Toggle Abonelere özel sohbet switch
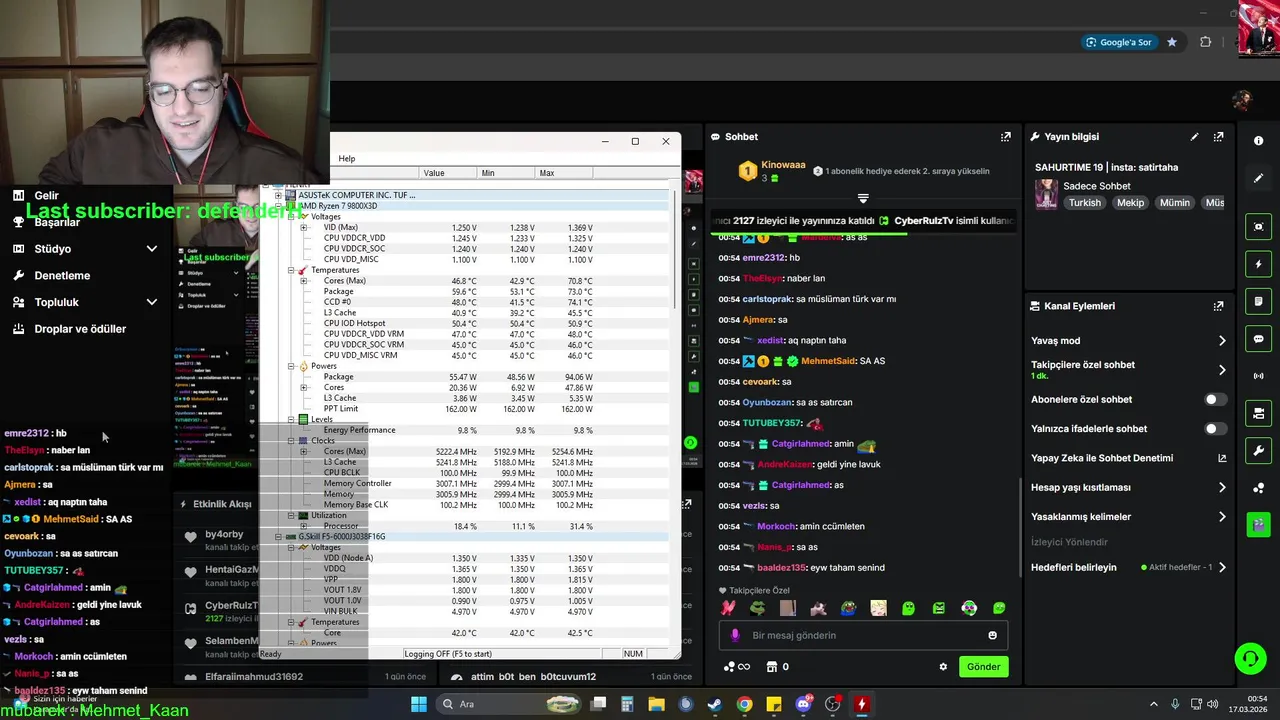The image size is (1280, 720). tap(1214, 399)
